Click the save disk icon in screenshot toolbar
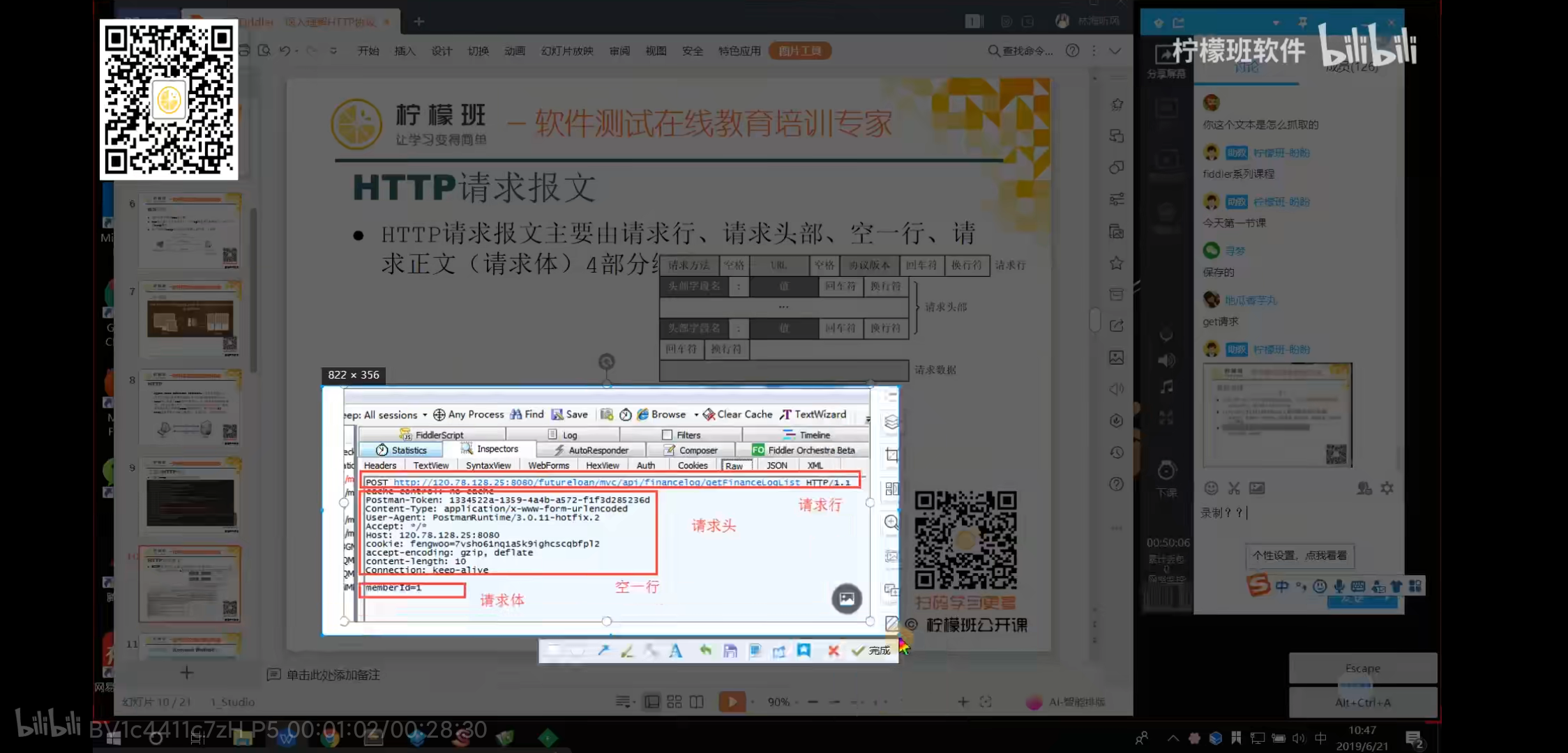 click(x=730, y=651)
